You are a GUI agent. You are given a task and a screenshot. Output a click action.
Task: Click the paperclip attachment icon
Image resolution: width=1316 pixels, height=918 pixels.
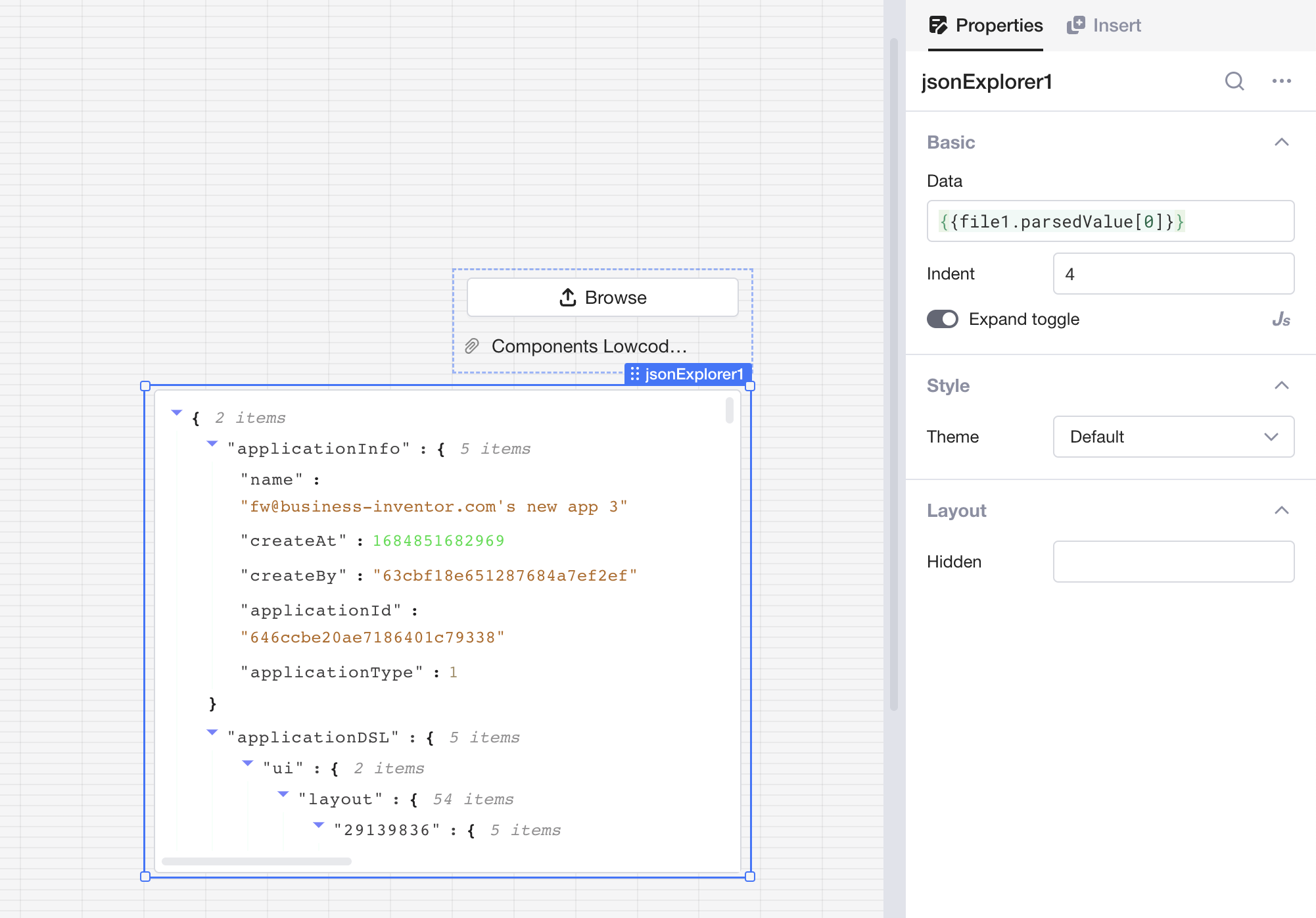tap(472, 346)
